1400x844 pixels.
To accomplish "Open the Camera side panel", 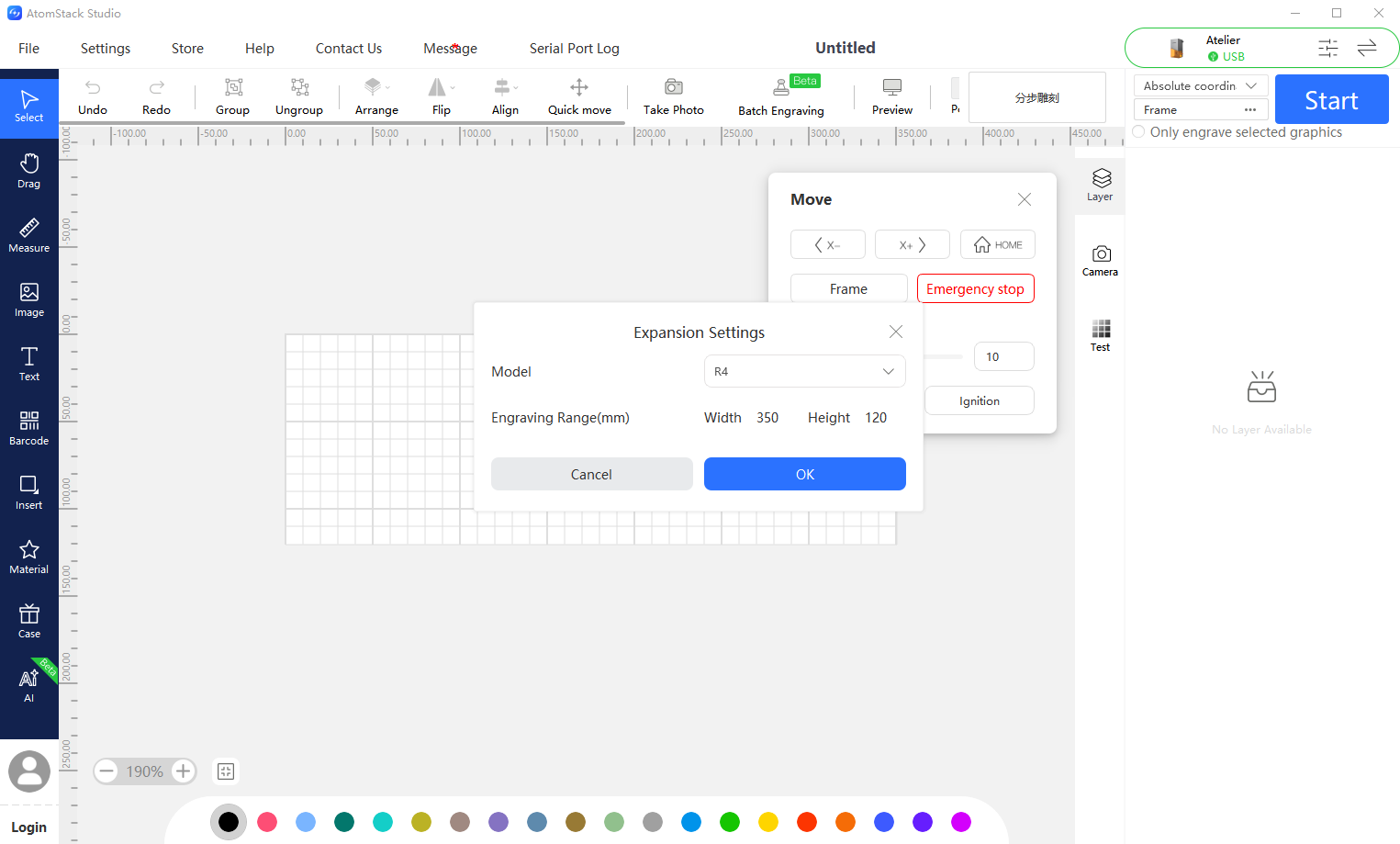I will click(1100, 260).
